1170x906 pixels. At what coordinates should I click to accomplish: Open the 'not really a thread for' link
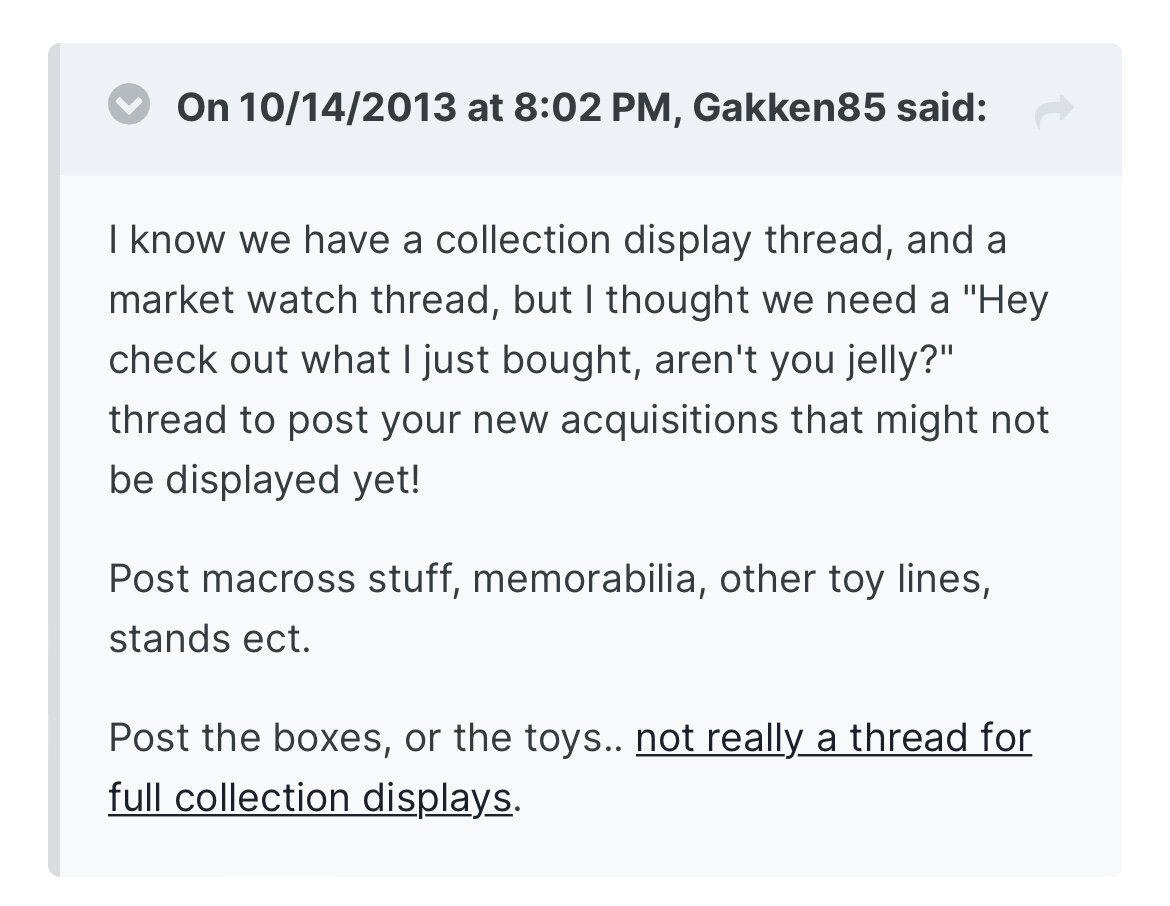coord(833,738)
